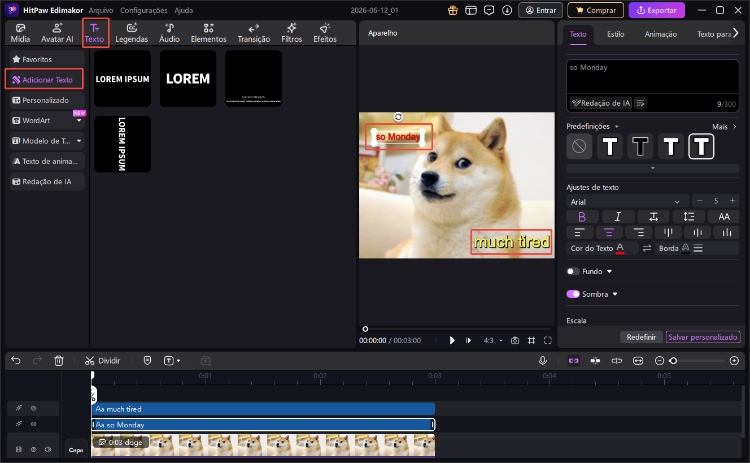Open the Personalizado text category
Viewport: 750px width, 463px height.
tap(46, 100)
